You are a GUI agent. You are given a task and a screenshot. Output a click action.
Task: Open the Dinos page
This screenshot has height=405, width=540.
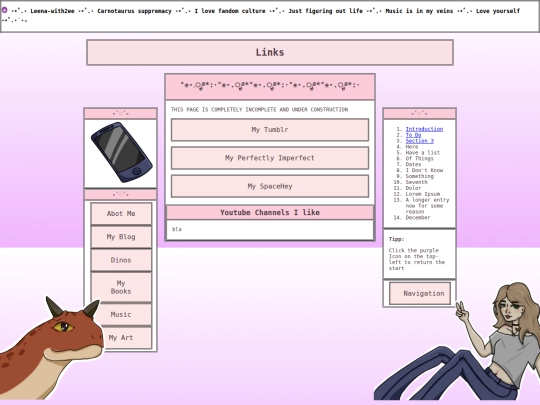tap(121, 260)
